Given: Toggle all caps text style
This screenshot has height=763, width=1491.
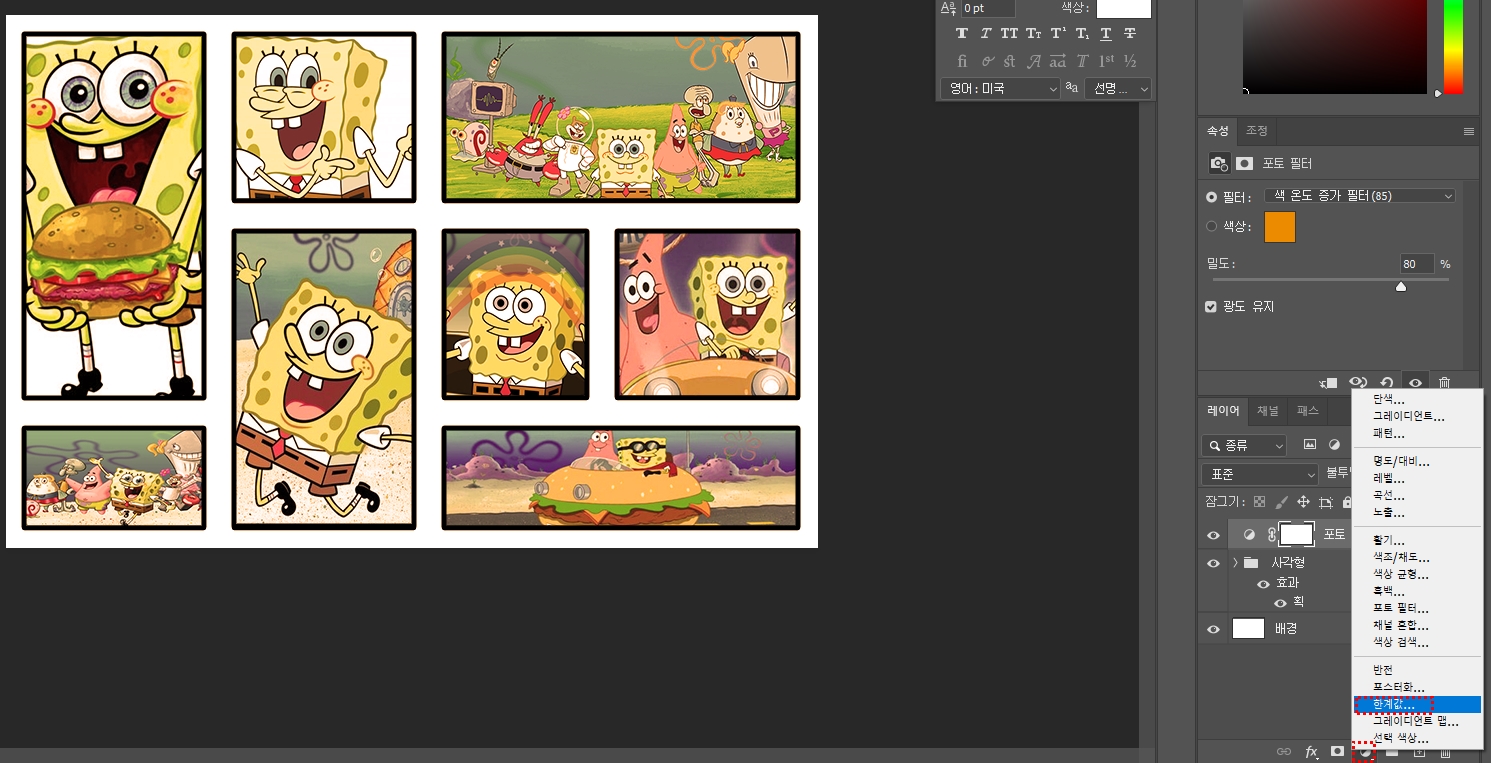Looking at the screenshot, I should click(1010, 34).
